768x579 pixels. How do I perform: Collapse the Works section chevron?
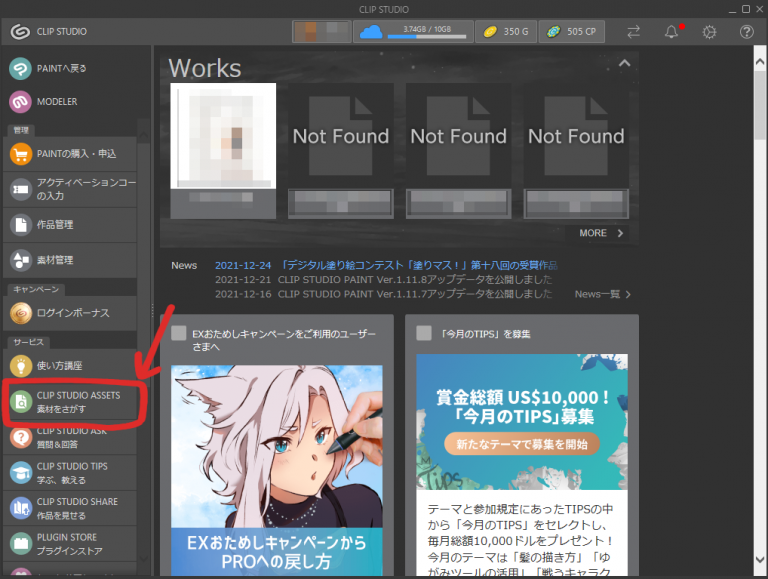tap(624, 63)
